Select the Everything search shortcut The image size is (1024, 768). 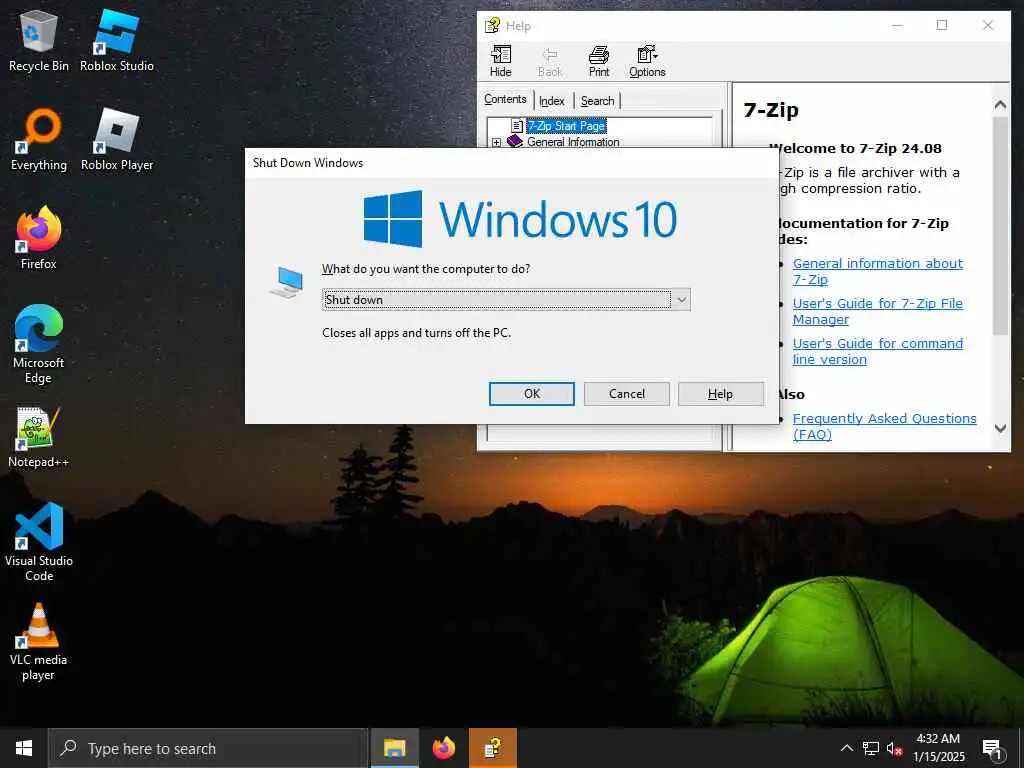(x=39, y=140)
